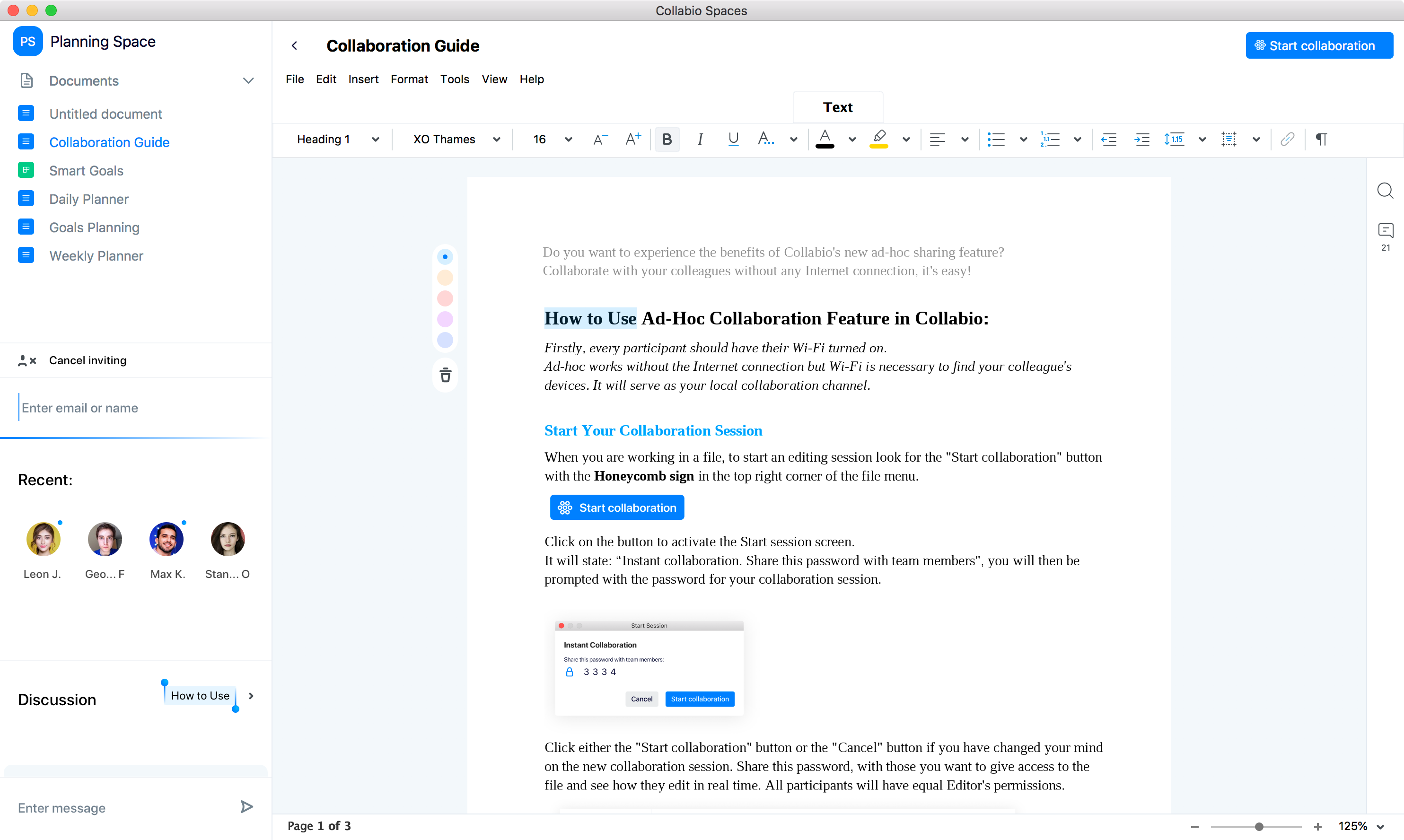Toggle bold formatting
Image resolution: width=1404 pixels, height=840 pixels.
coord(667,139)
